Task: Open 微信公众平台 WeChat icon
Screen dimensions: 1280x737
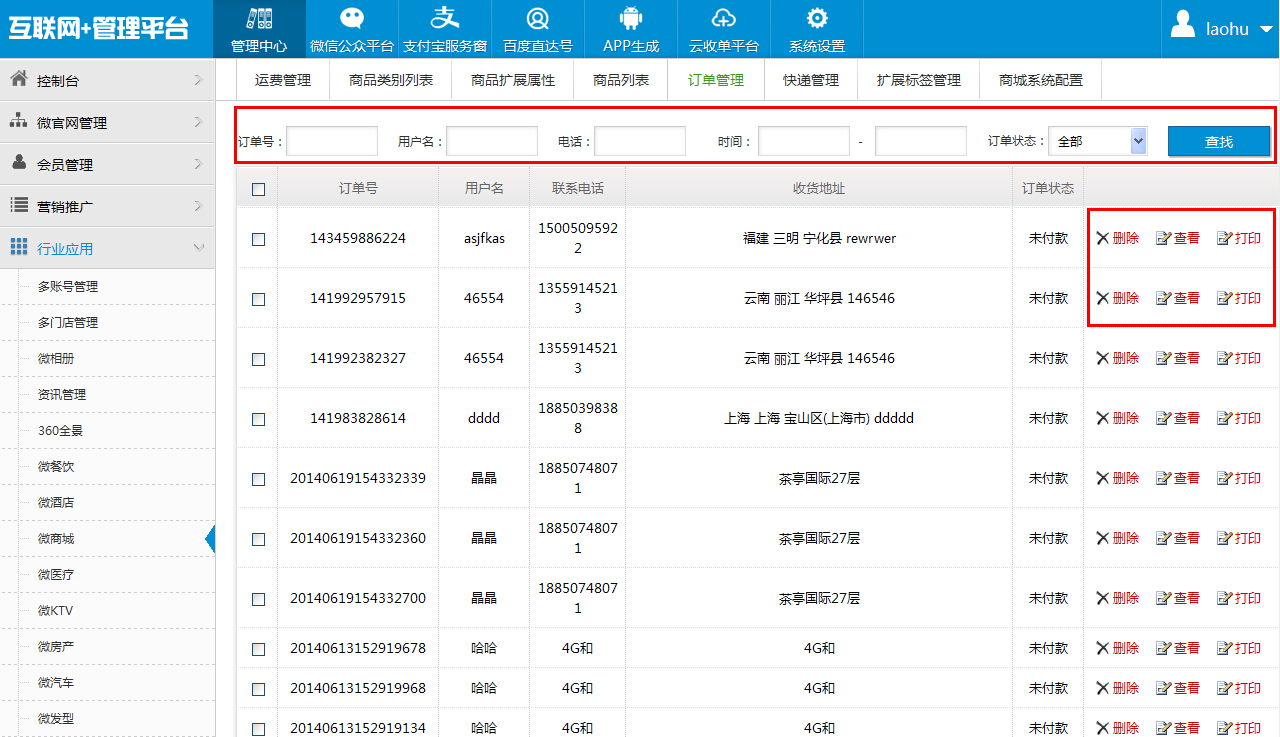Action: 352,18
